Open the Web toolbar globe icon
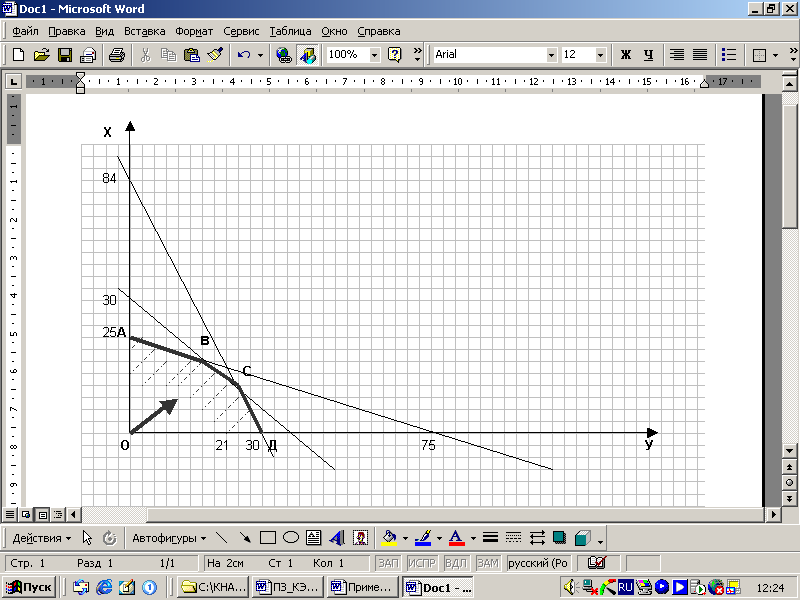Image resolution: width=800 pixels, height=600 pixels. [x=284, y=55]
